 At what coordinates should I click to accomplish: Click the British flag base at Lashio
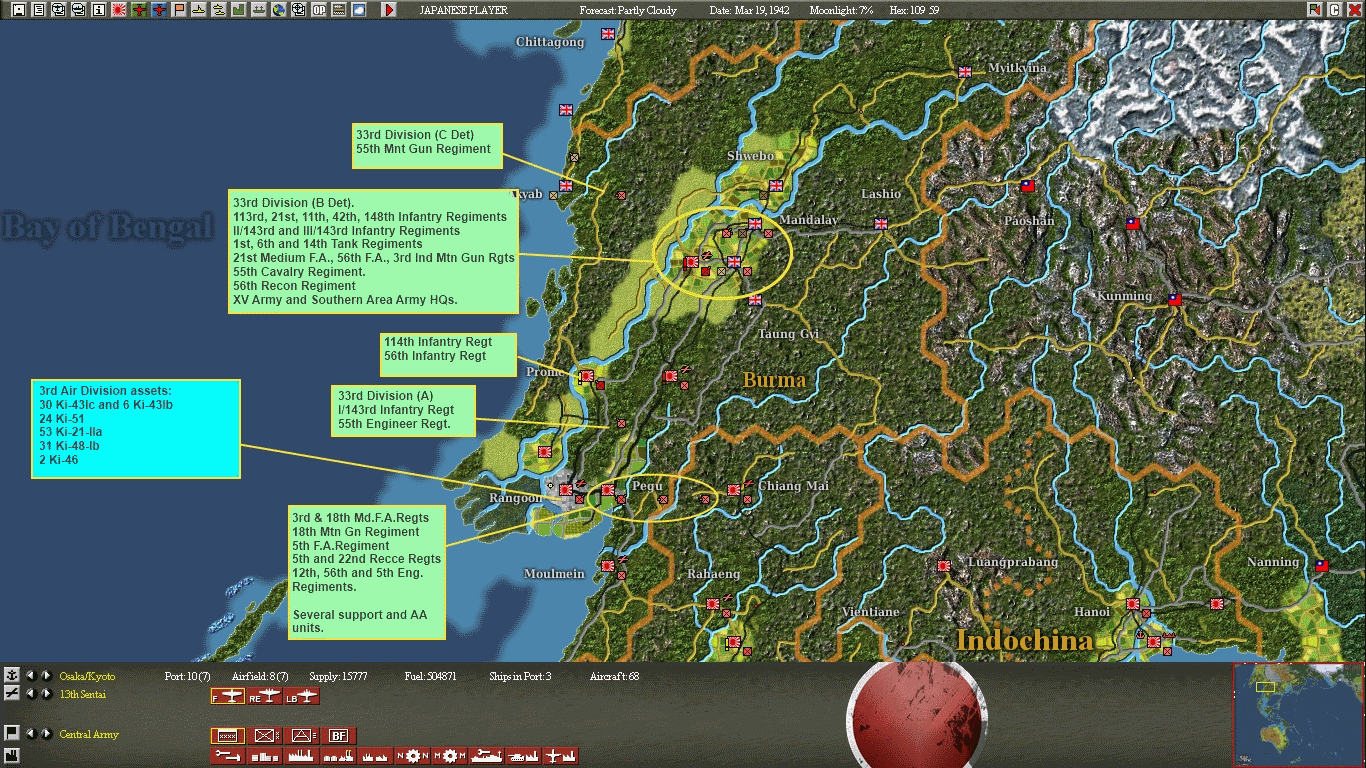point(881,224)
